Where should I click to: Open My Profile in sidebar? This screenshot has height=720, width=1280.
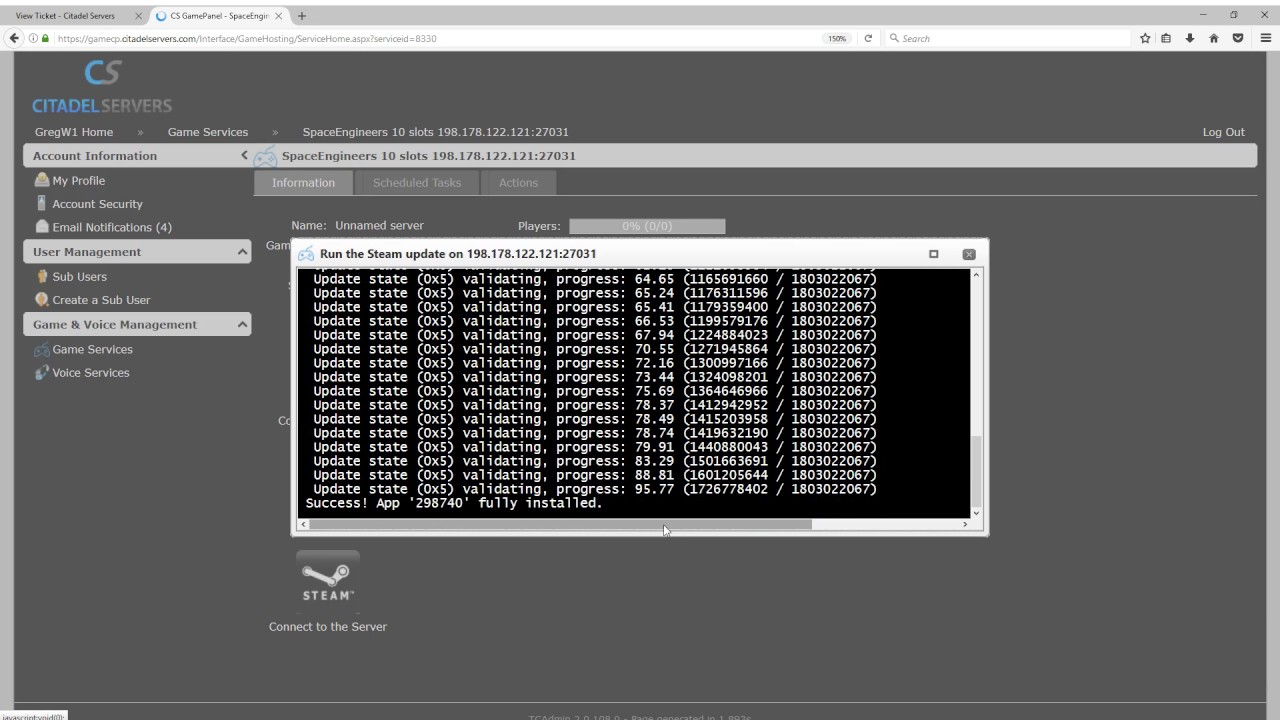tap(78, 181)
